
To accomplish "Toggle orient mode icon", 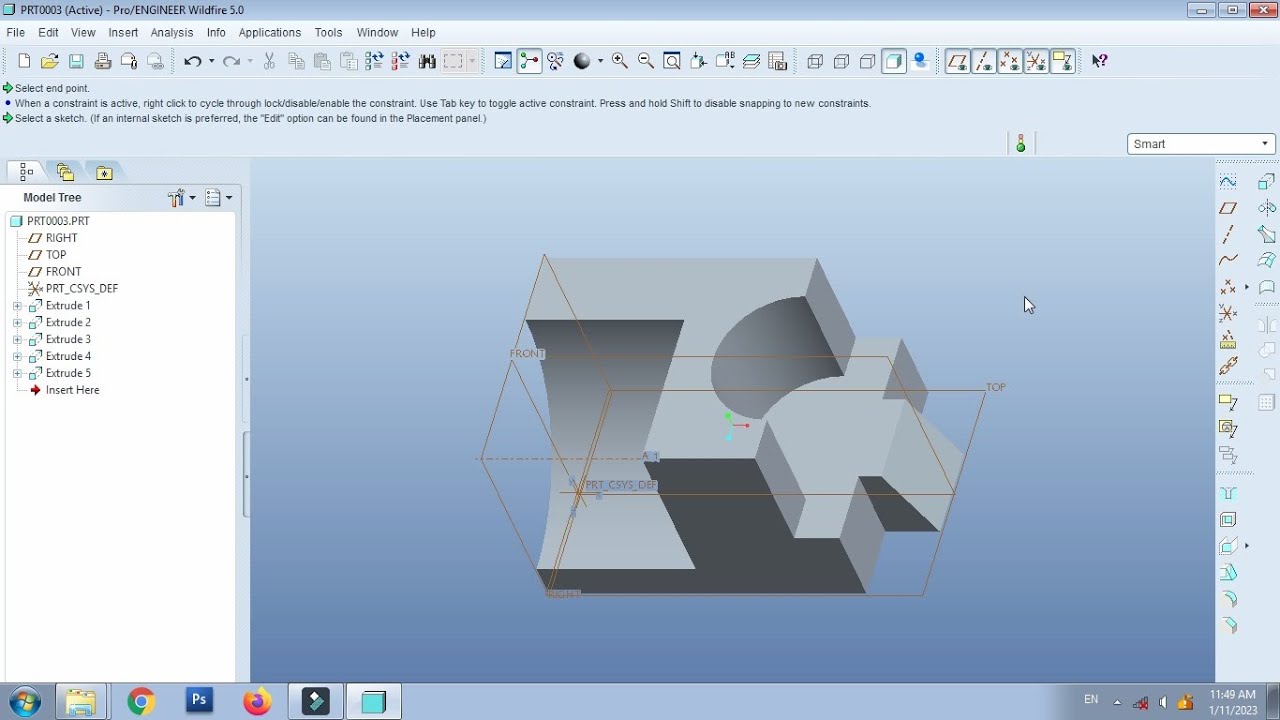I will tap(556, 61).
